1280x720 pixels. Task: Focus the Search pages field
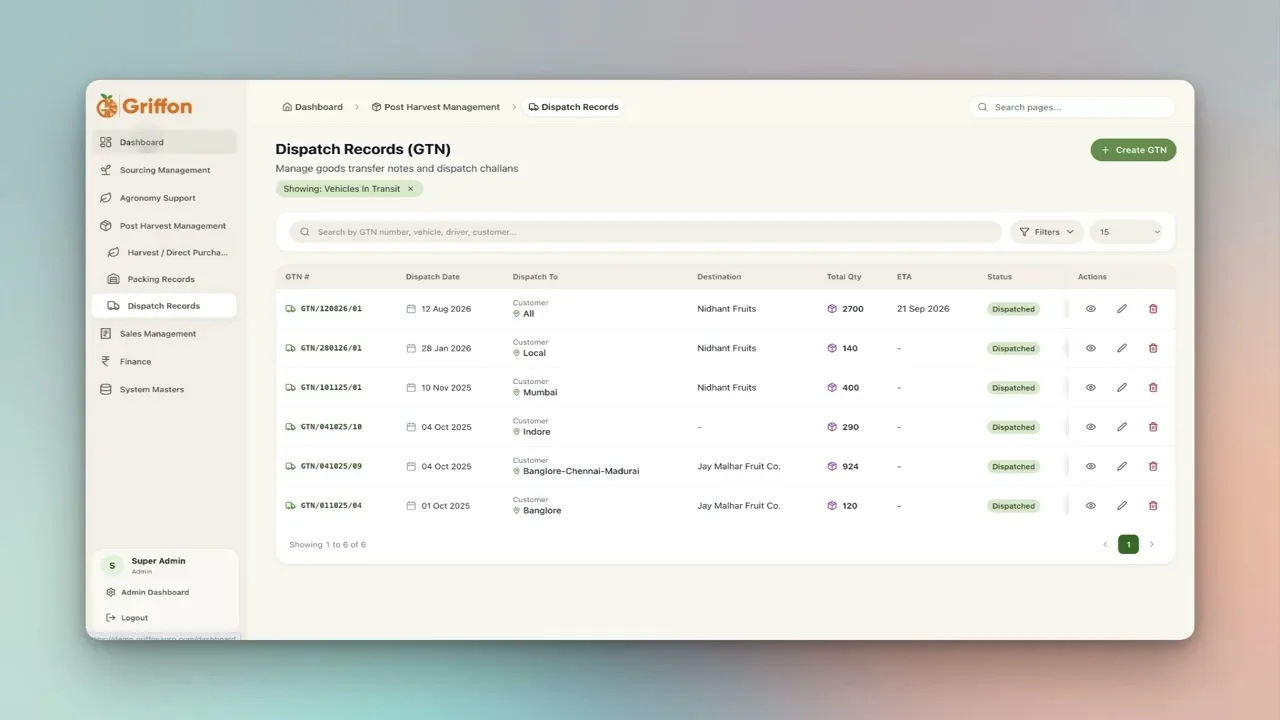tap(1072, 107)
